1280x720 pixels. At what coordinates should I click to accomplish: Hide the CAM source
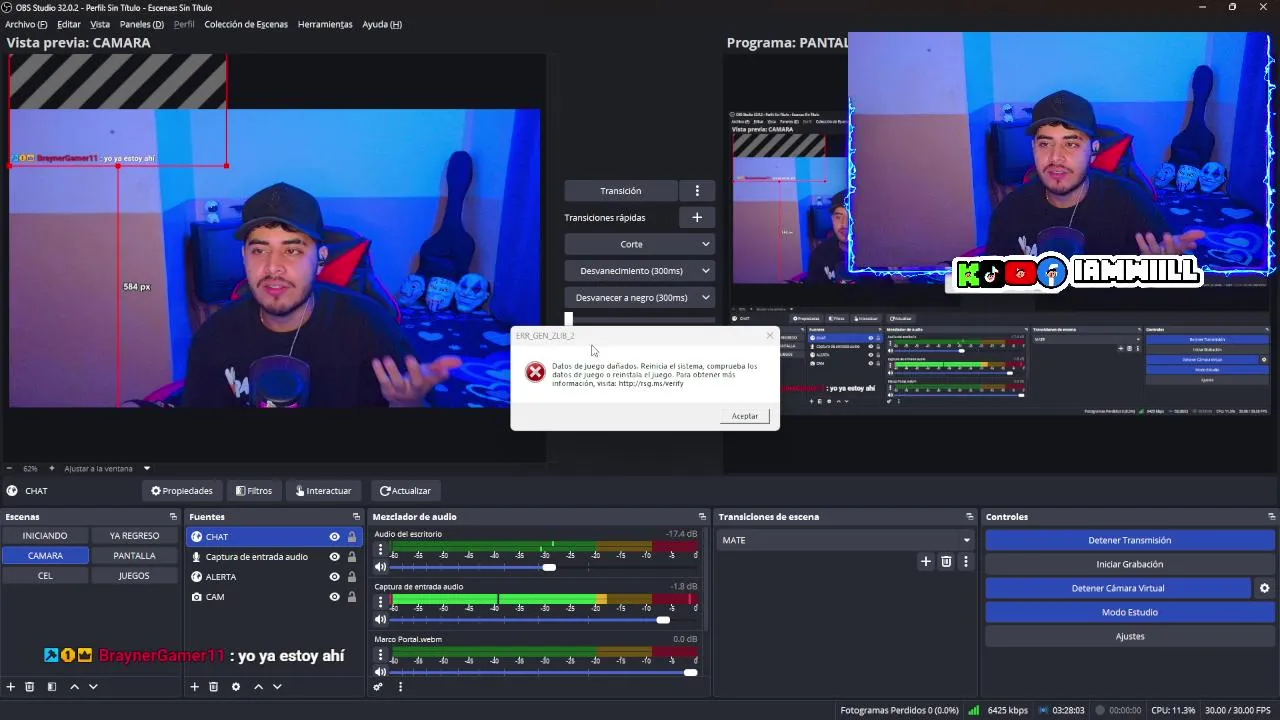[x=334, y=597]
